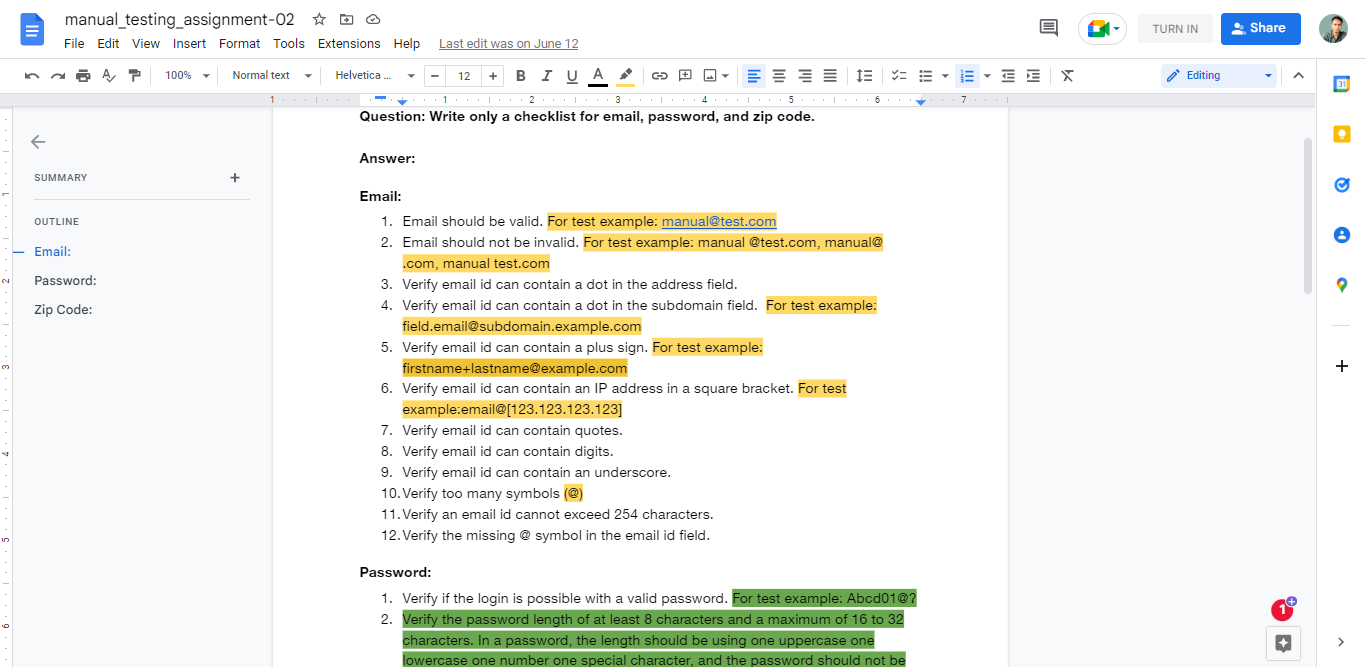This screenshot has height=667, width=1366.
Task: Open the text color picker
Action: point(598,76)
